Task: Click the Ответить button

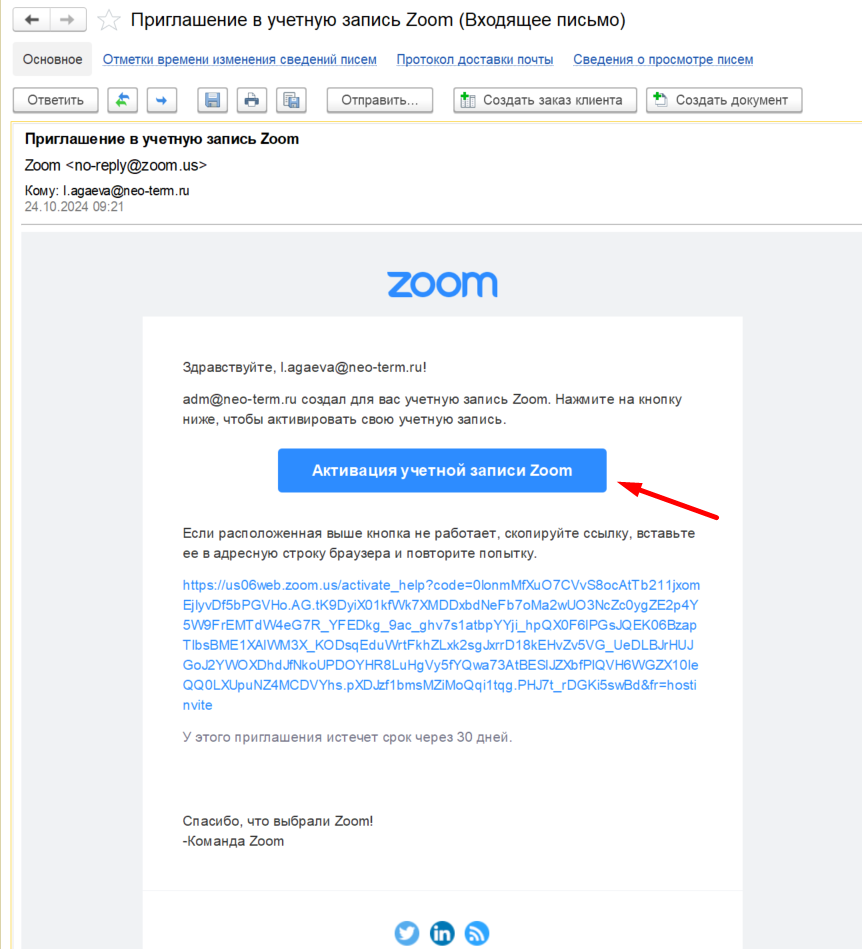Action: [x=56, y=100]
